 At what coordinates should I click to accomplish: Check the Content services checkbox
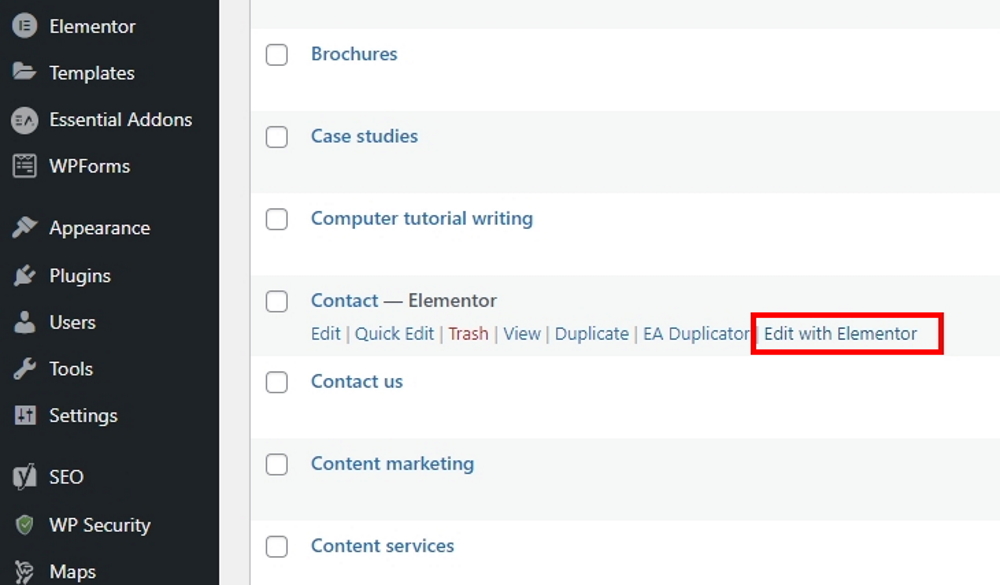tap(277, 547)
